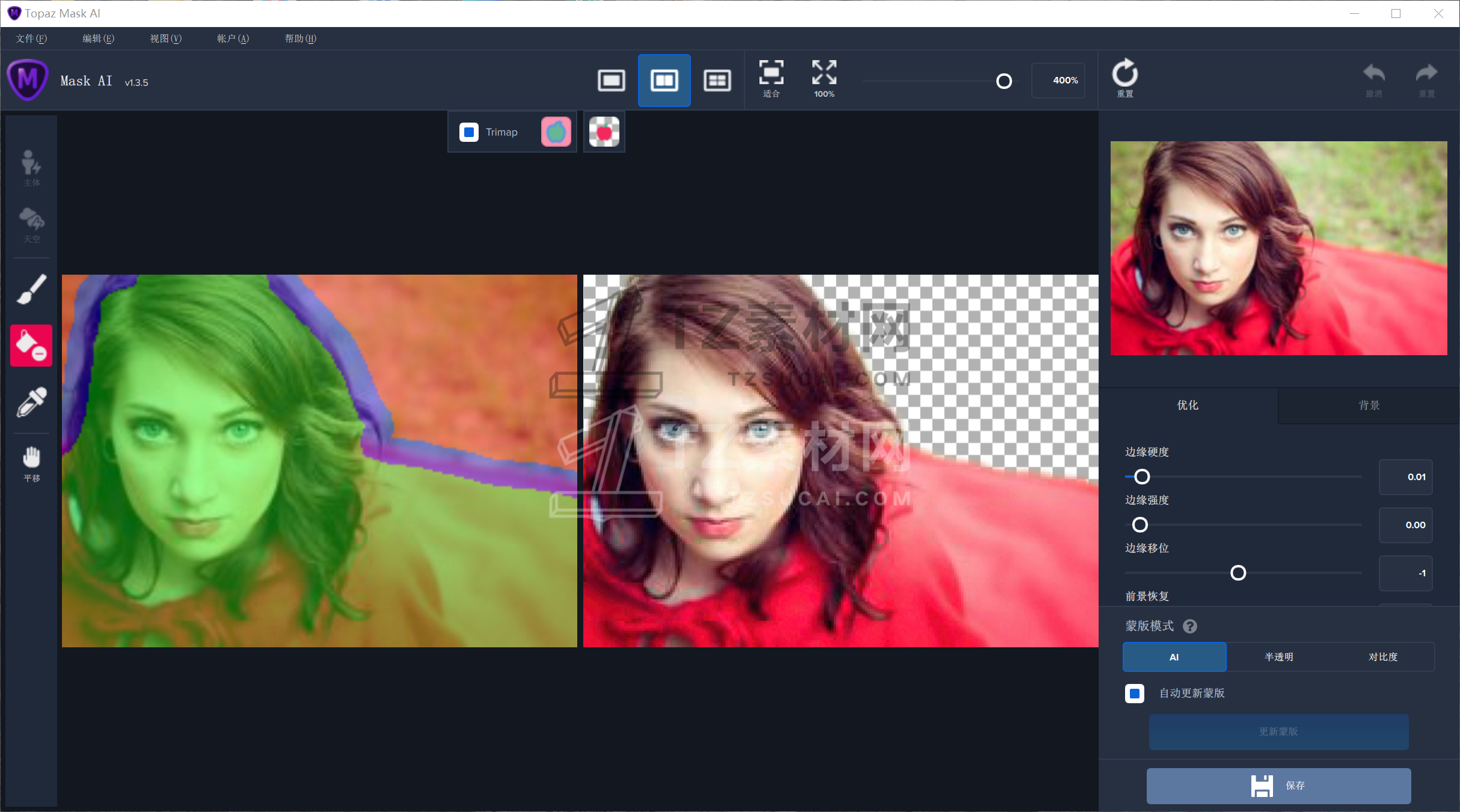Switch to single view layout
This screenshot has height=812, width=1460.
coord(611,81)
